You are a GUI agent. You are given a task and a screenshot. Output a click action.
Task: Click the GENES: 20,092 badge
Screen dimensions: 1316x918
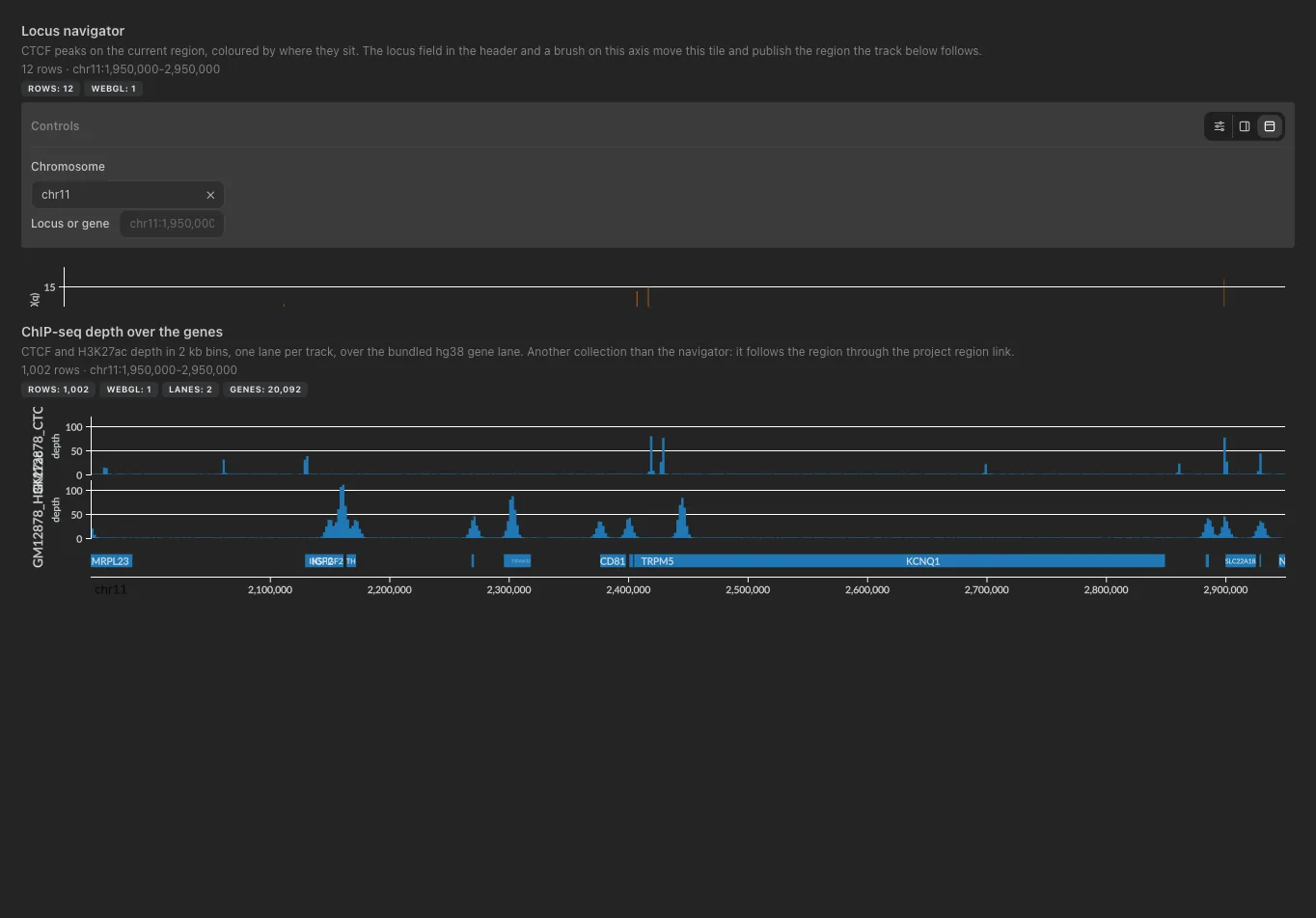[265, 390]
